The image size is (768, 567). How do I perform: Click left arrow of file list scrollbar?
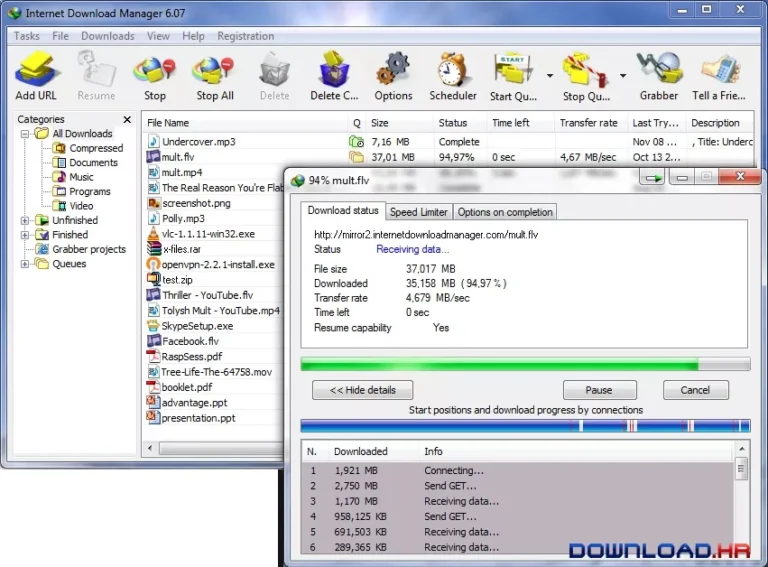coord(150,448)
